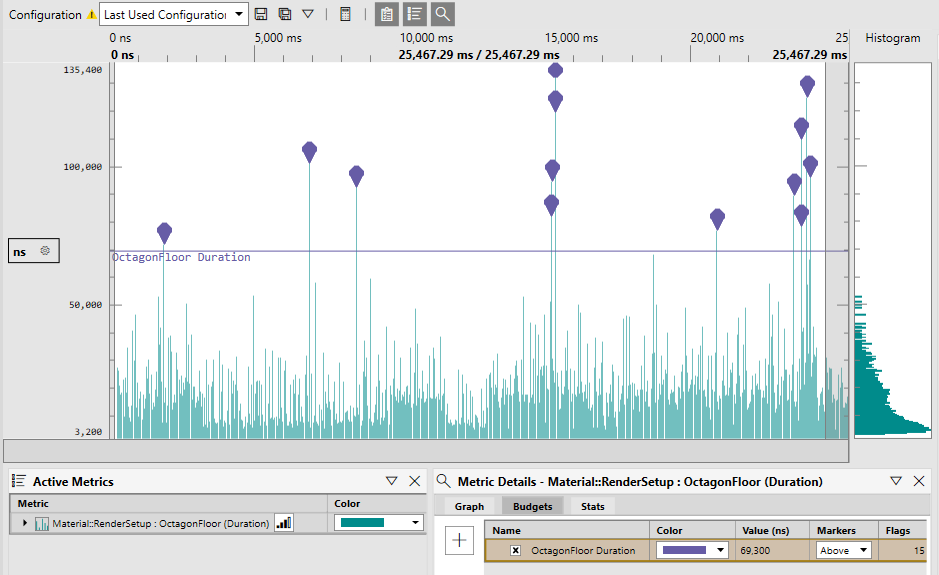The image size is (939, 575).
Task: Toggle the Metric Details magnifier icon
Action: pos(443,14)
